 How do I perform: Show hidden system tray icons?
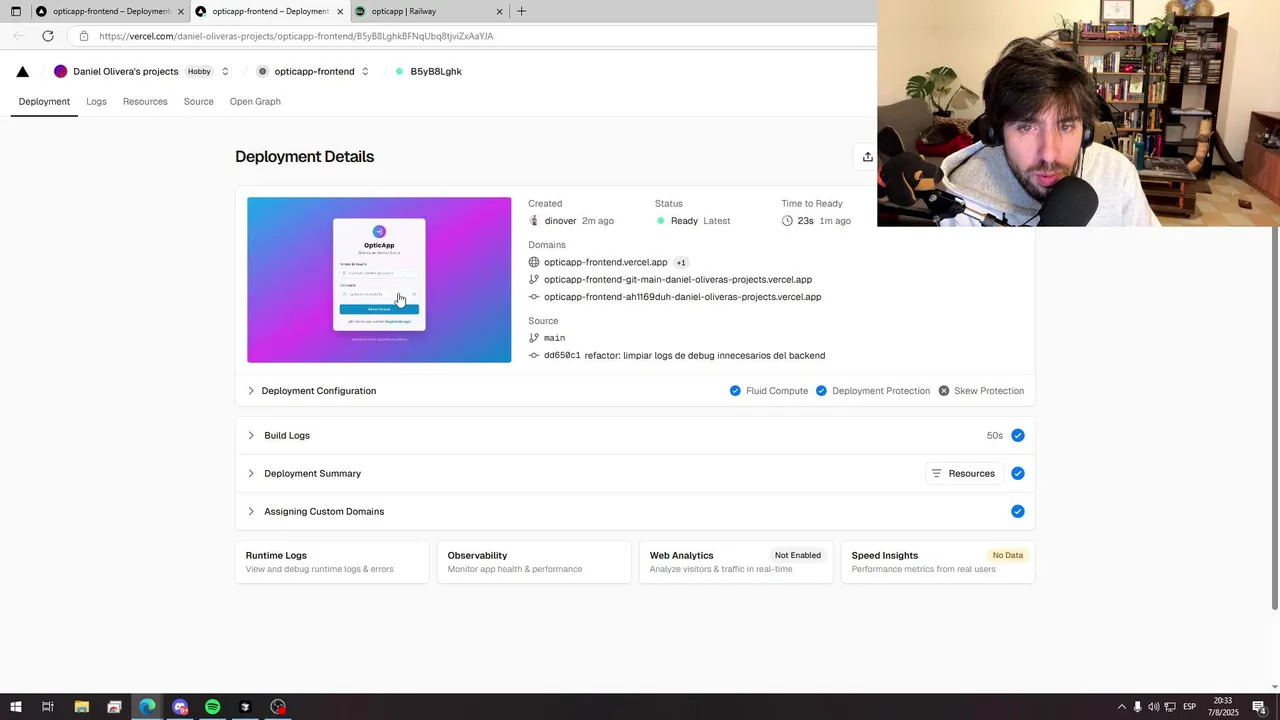click(1121, 707)
